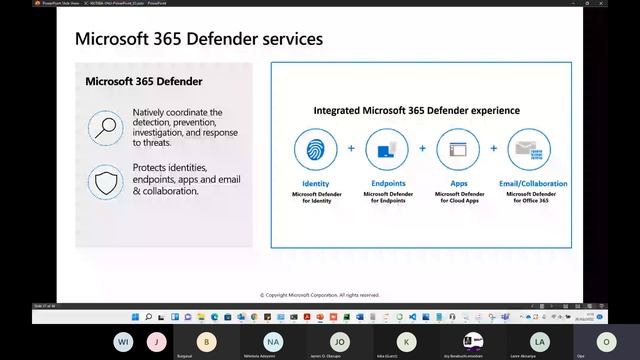Open taskbar Search magnifier
The width and height of the screenshot is (640, 360).
click(x=149, y=317)
